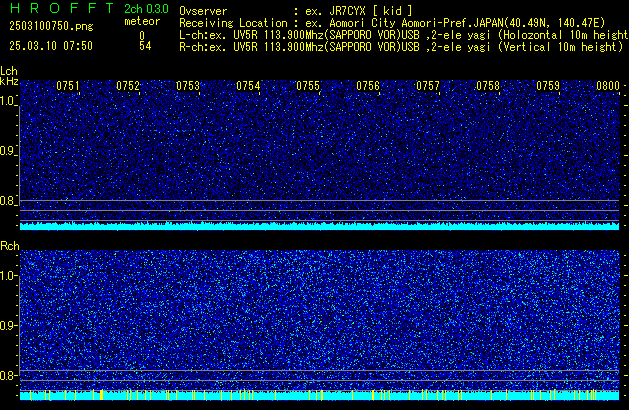Click the Rch 0.8 kHz axis label
The image size is (629, 410).
click(7, 375)
